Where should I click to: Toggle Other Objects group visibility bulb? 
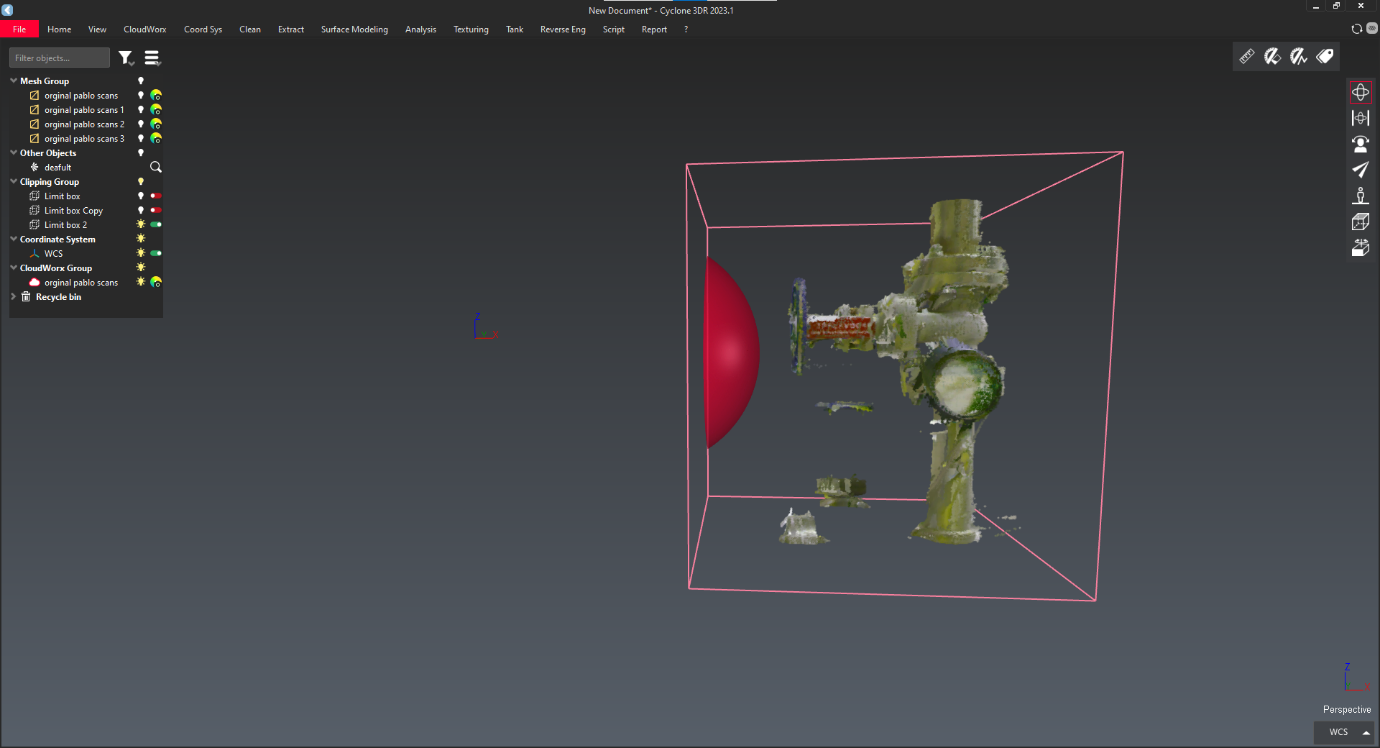pyautogui.click(x=141, y=153)
